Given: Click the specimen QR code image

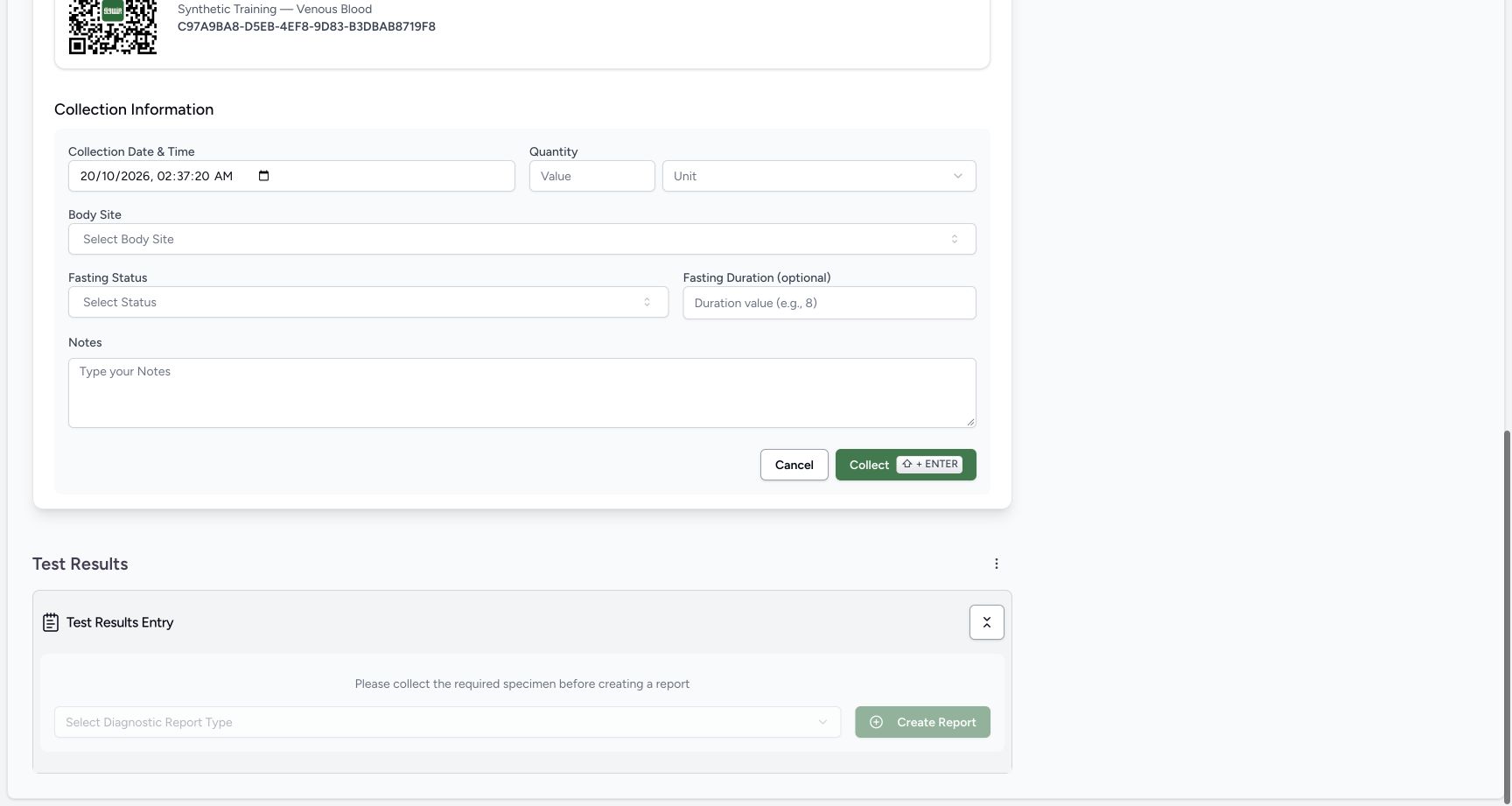Looking at the screenshot, I should (113, 27).
